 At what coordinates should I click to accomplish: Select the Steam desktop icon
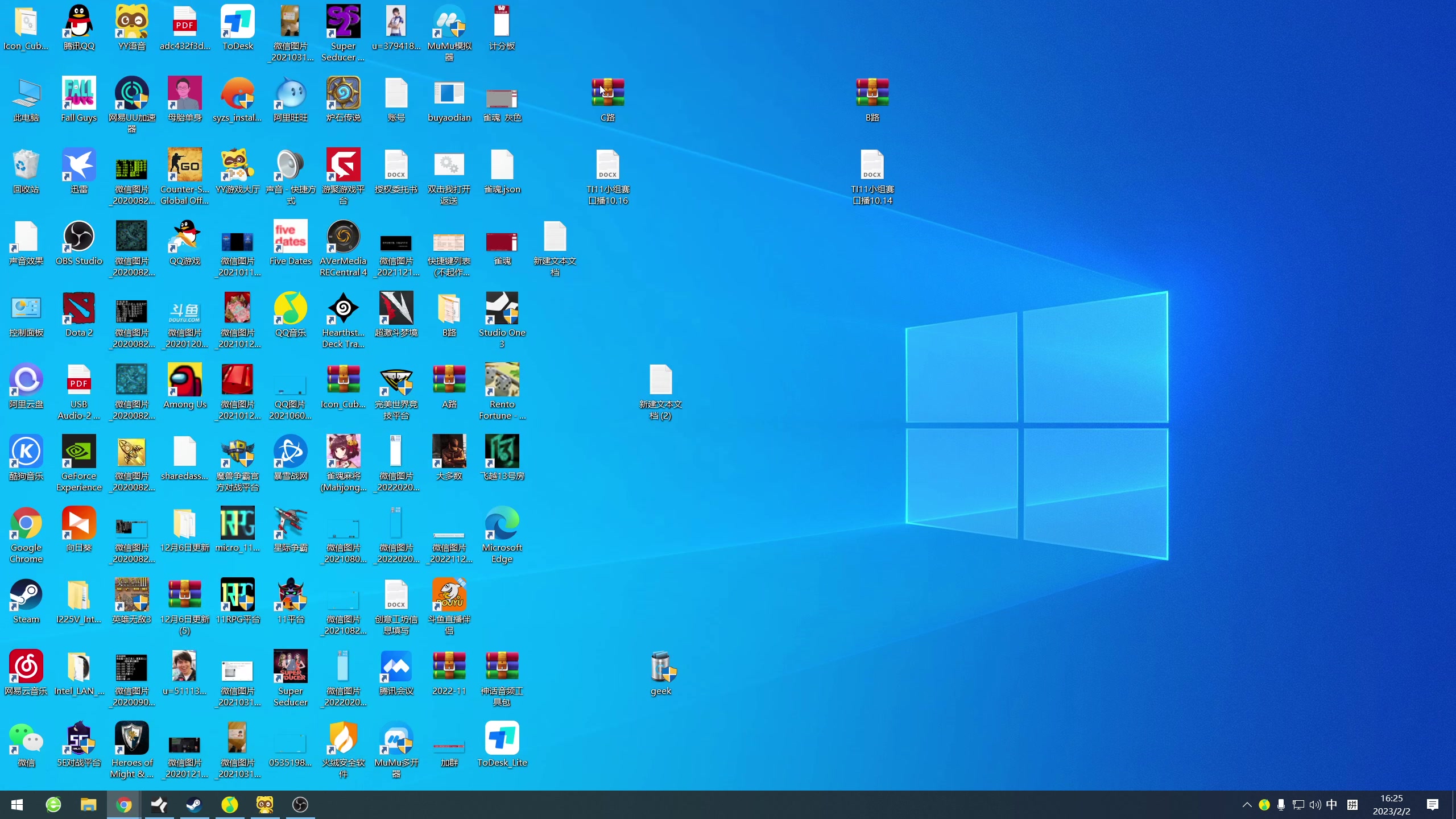[26, 602]
